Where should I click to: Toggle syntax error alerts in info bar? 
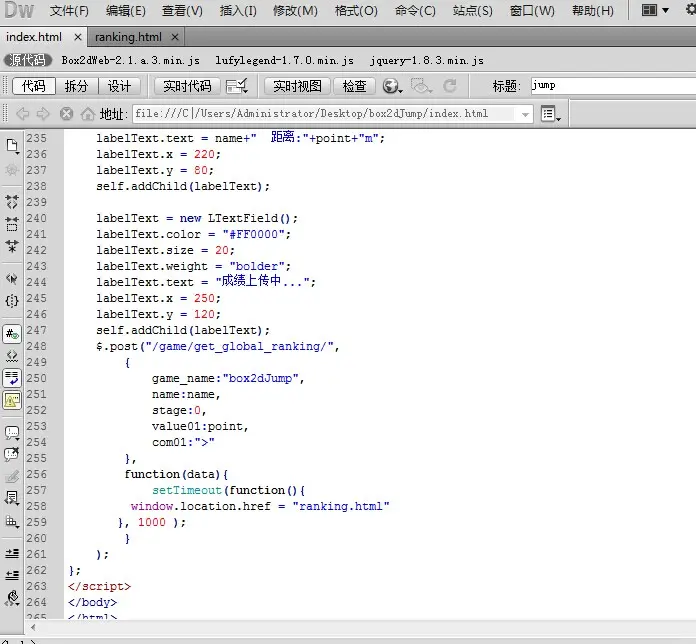pos(12,400)
